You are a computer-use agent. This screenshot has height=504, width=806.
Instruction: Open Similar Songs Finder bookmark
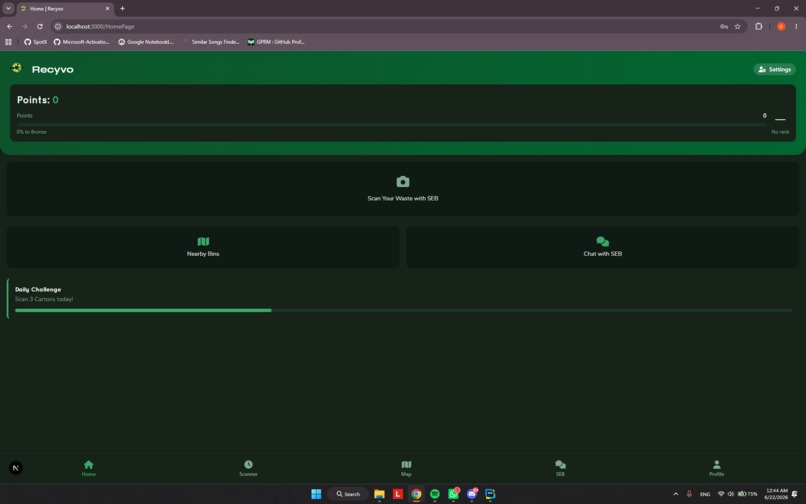211,42
